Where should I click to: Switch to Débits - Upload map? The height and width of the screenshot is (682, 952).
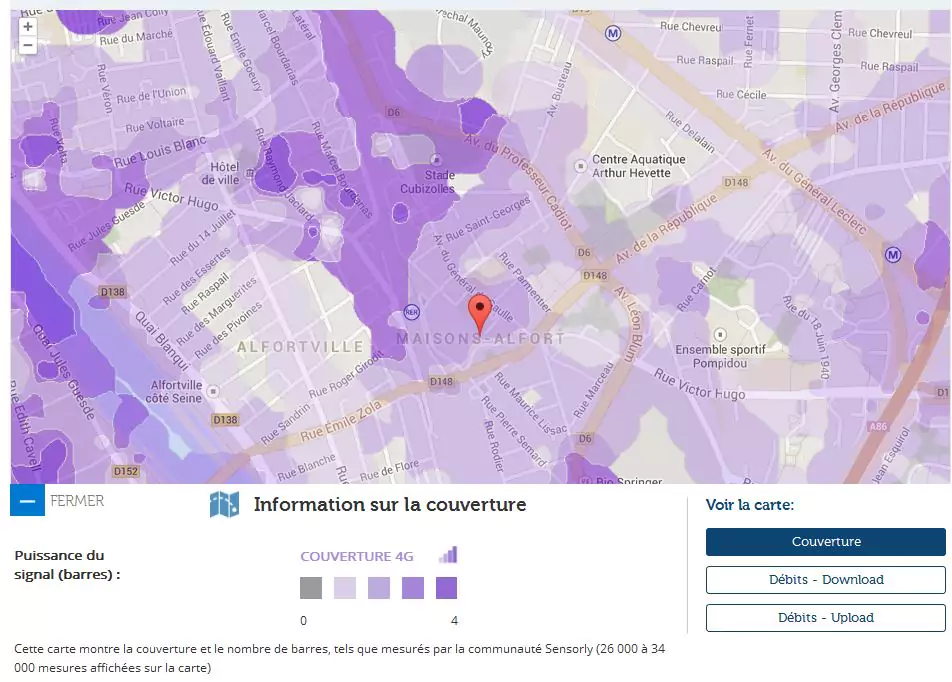825,618
